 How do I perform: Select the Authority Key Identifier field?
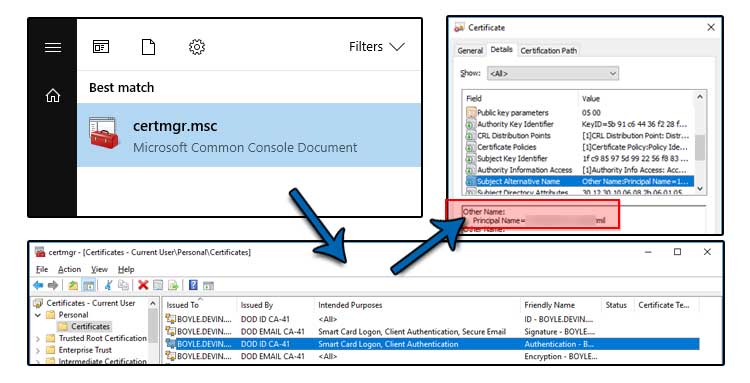(x=579, y=124)
